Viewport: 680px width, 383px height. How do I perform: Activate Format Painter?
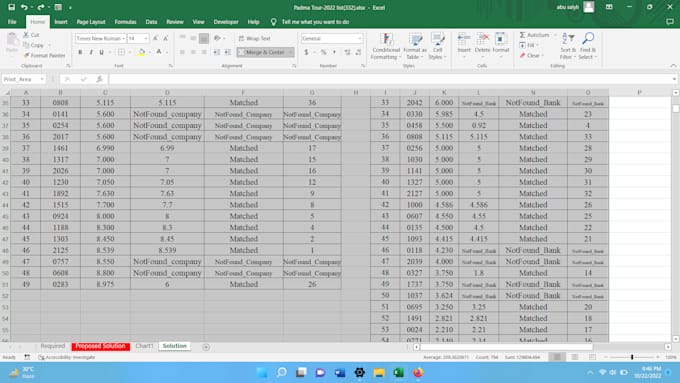click(44, 56)
